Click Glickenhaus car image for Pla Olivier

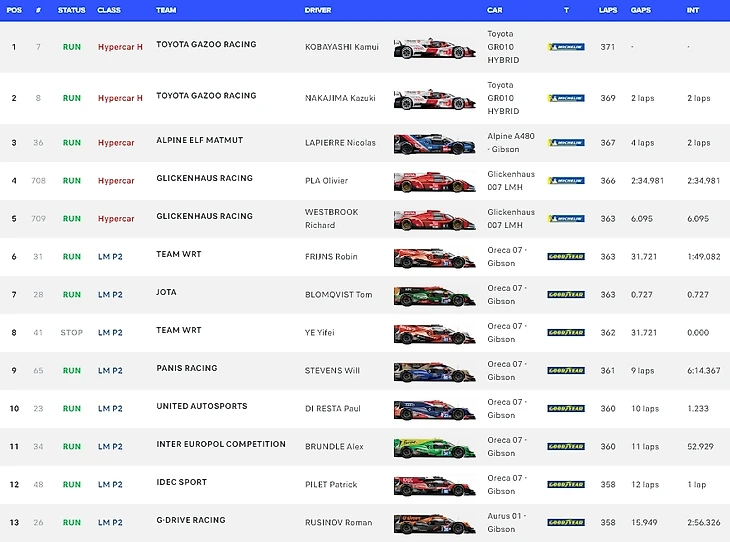coord(434,181)
